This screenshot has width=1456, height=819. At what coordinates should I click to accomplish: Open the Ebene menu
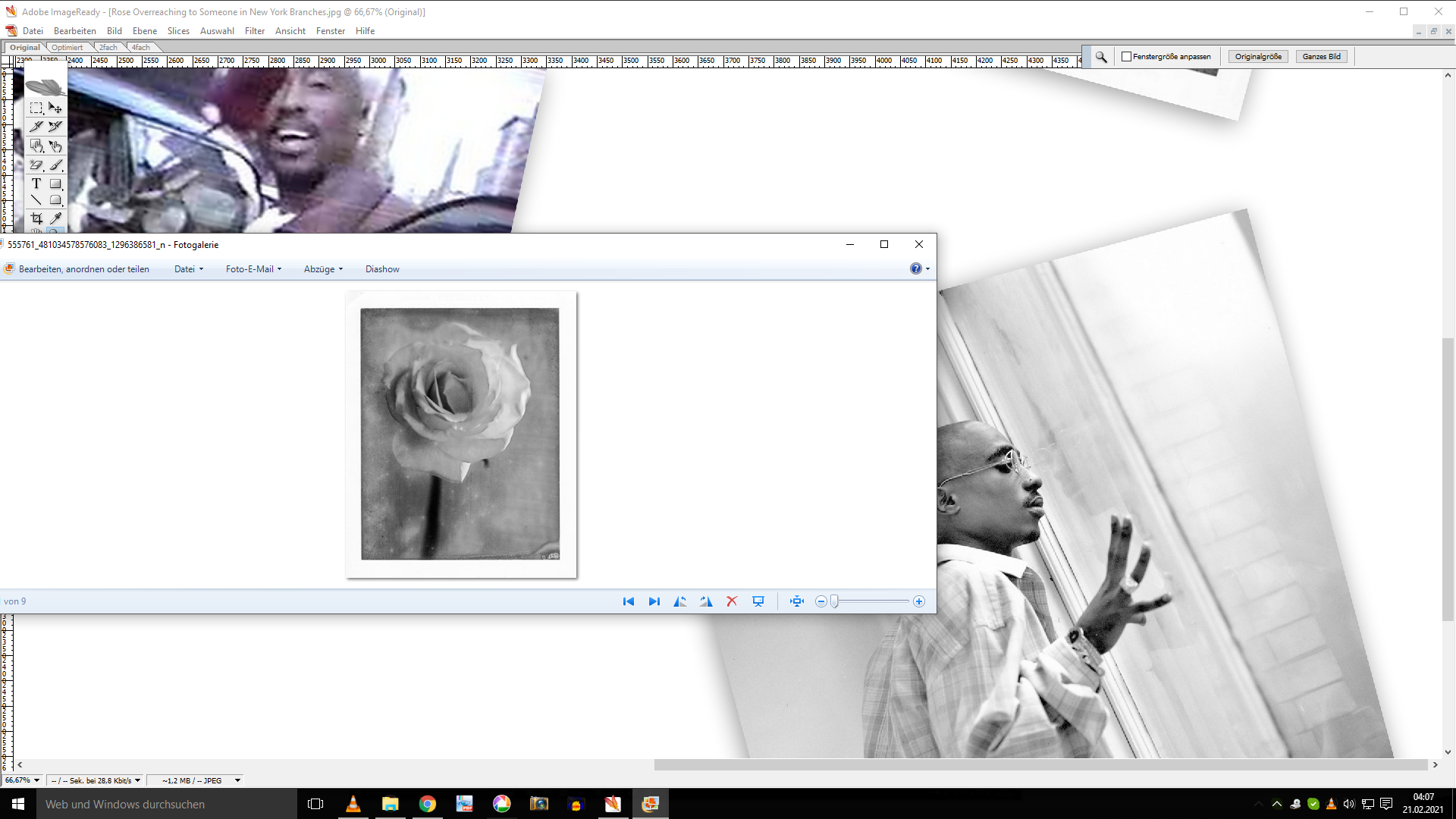[145, 31]
